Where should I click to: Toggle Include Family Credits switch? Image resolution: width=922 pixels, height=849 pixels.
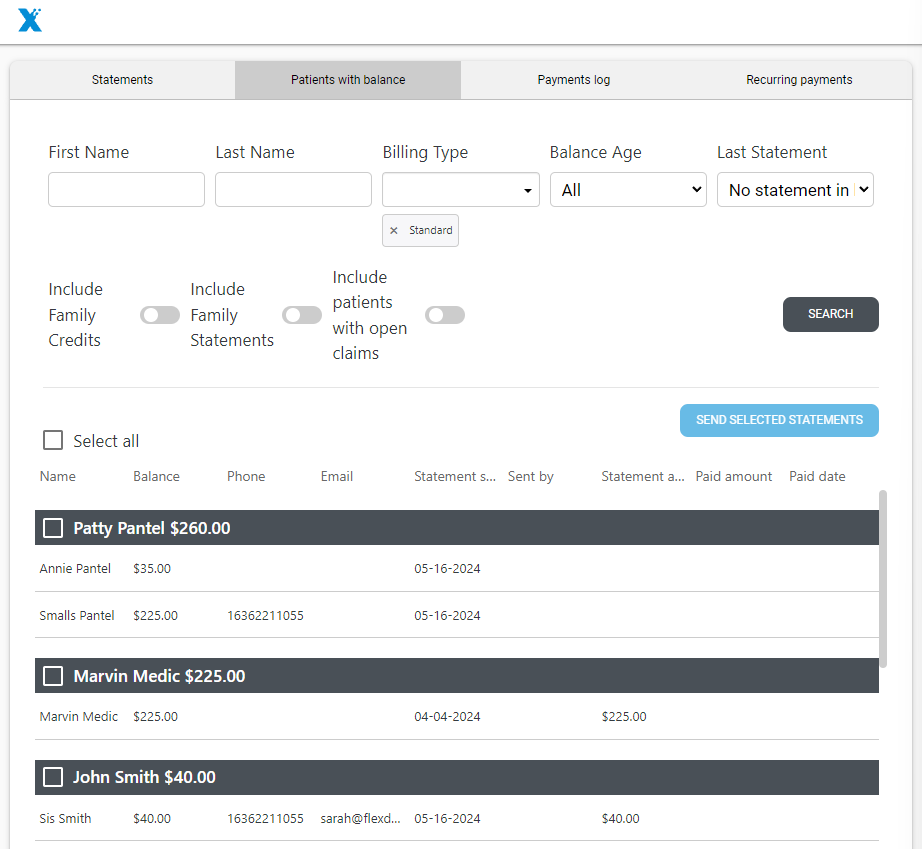coord(160,315)
